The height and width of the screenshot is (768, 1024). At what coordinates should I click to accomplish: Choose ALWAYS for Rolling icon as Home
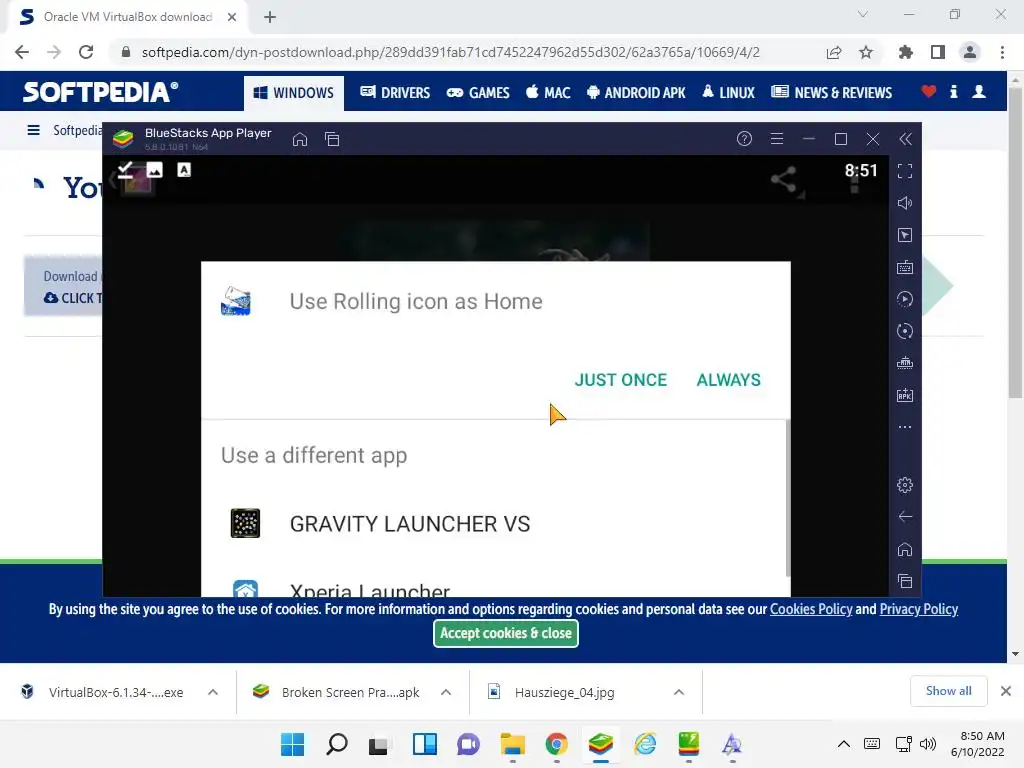pyautogui.click(x=728, y=380)
